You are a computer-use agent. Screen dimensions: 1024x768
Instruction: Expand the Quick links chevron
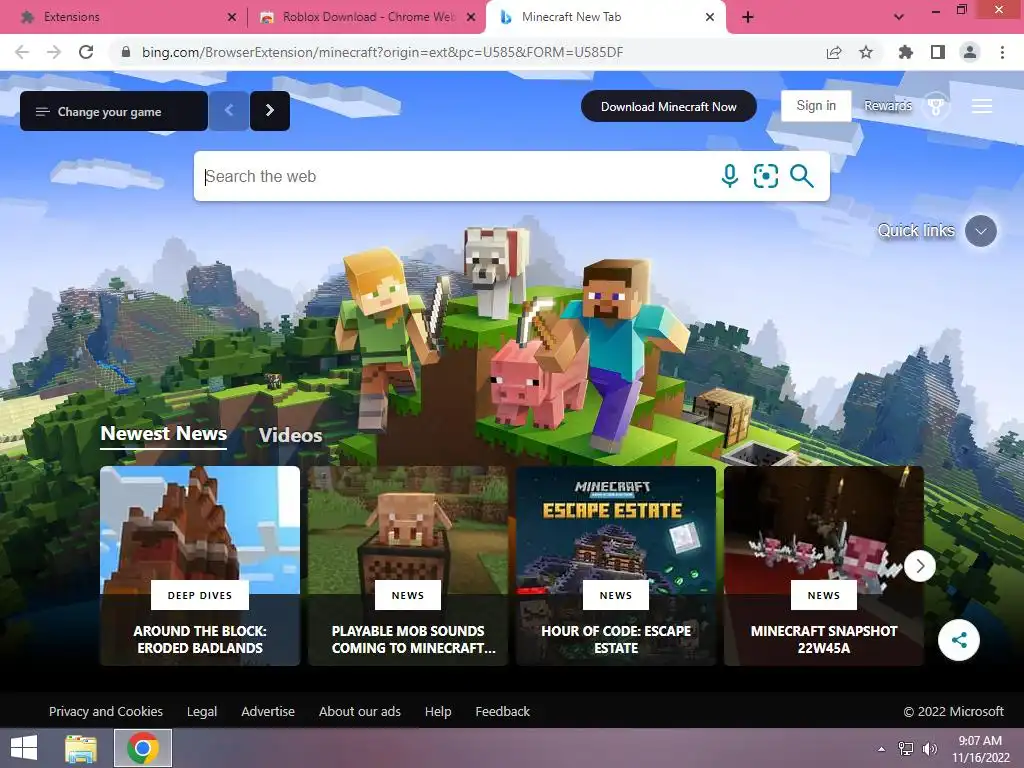[980, 231]
